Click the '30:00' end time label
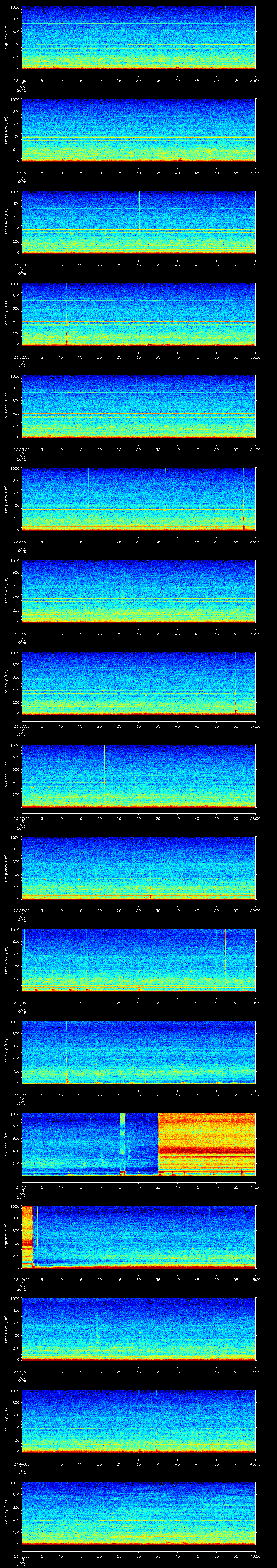 click(x=256, y=80)
